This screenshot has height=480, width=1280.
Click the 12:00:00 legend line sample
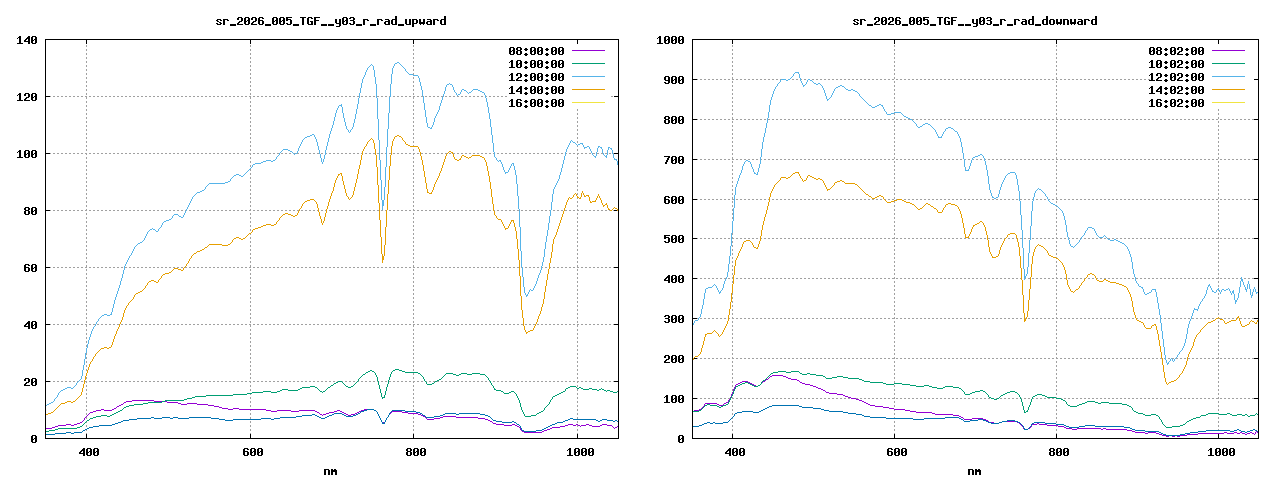(588, 76)
